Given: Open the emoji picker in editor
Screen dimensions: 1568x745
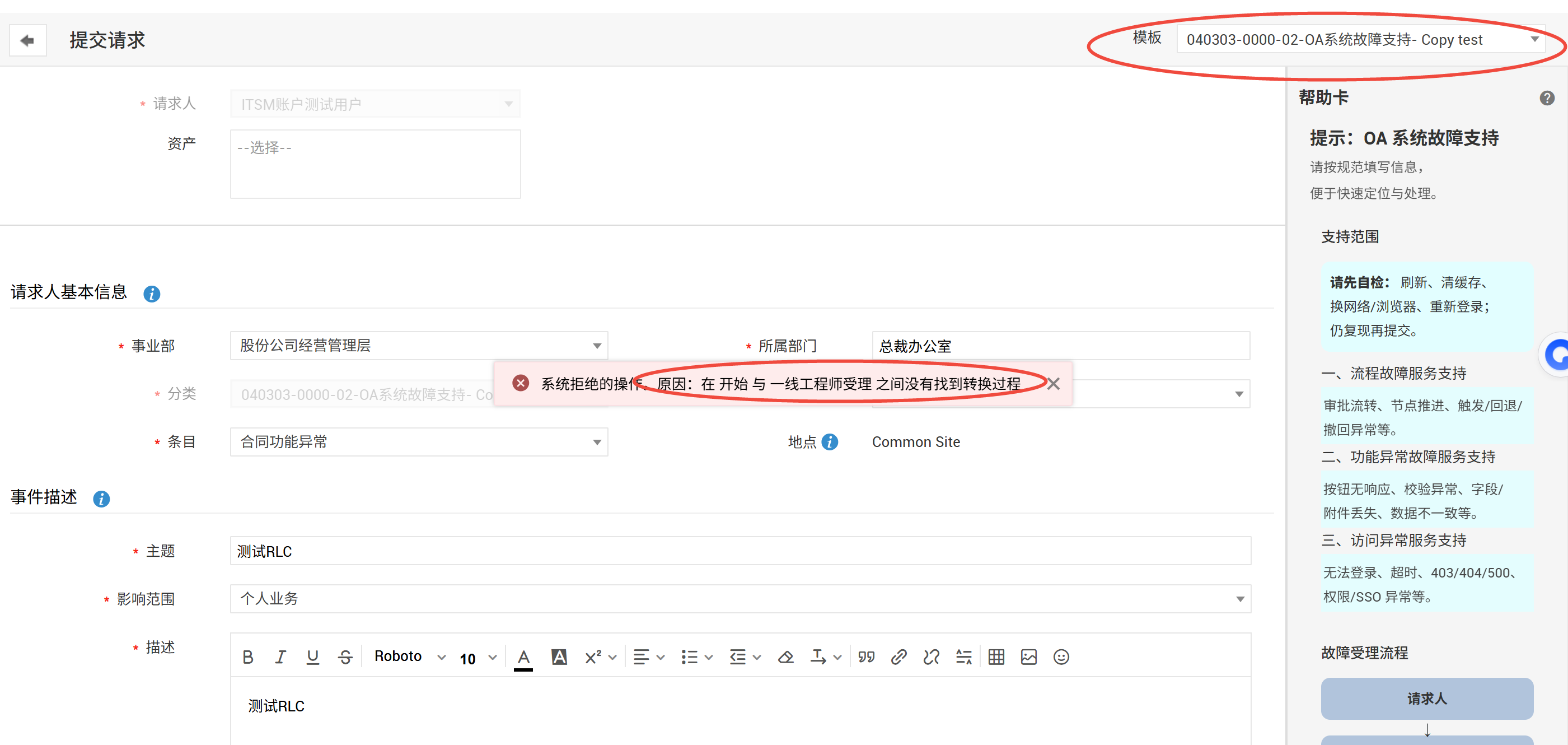Looking at the screenshot, I should (x=1061, y=656).
